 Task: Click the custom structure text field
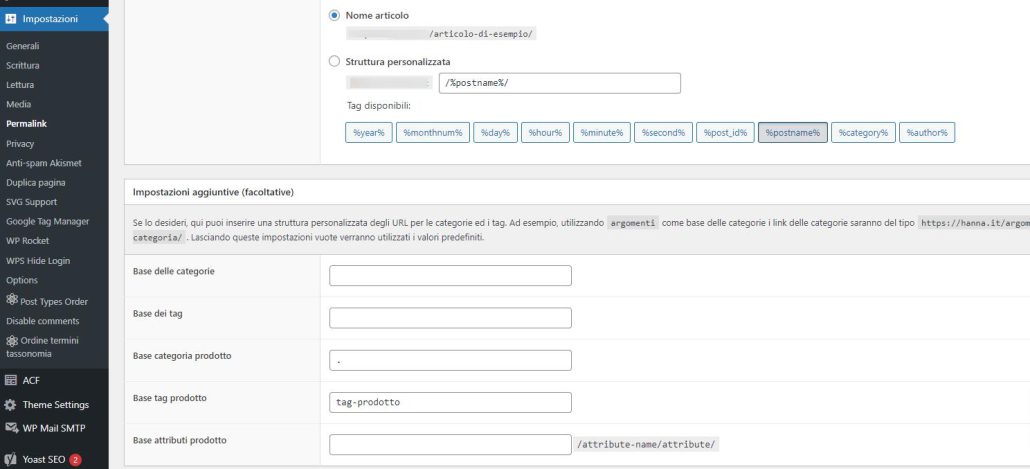click(559, 83)
